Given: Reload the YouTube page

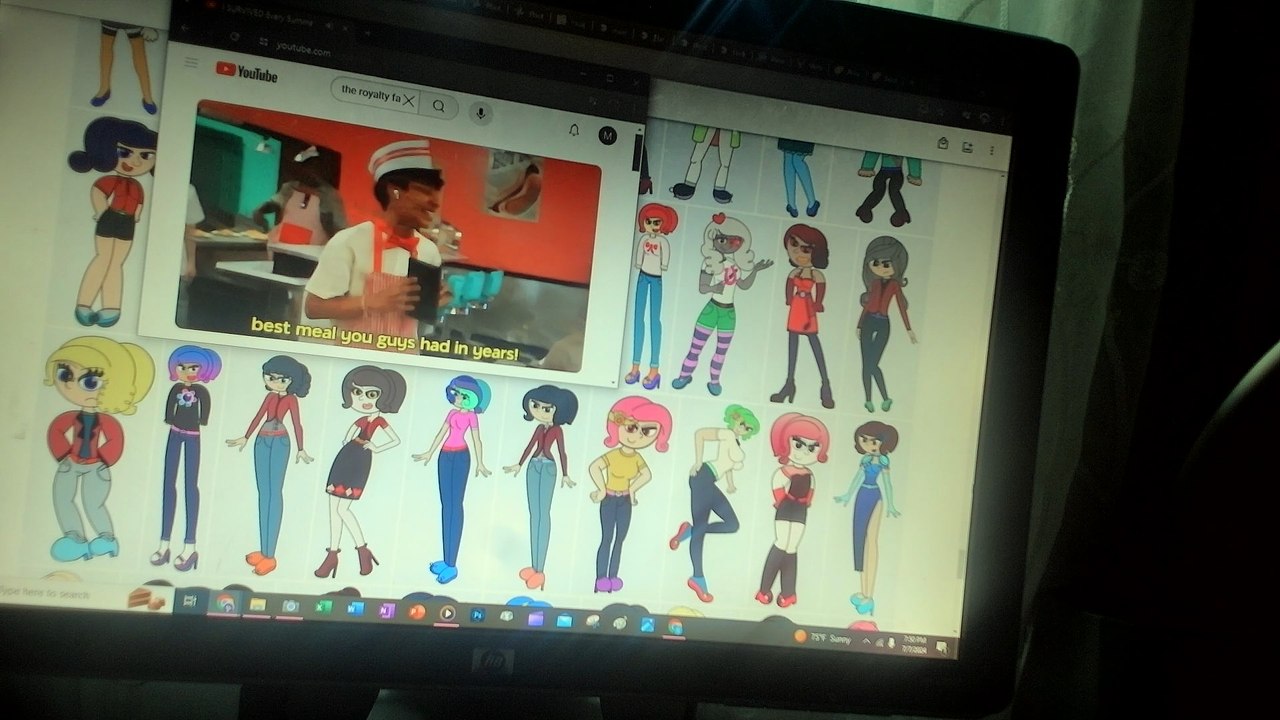Looking at the screenshot, I should [234, 36].
